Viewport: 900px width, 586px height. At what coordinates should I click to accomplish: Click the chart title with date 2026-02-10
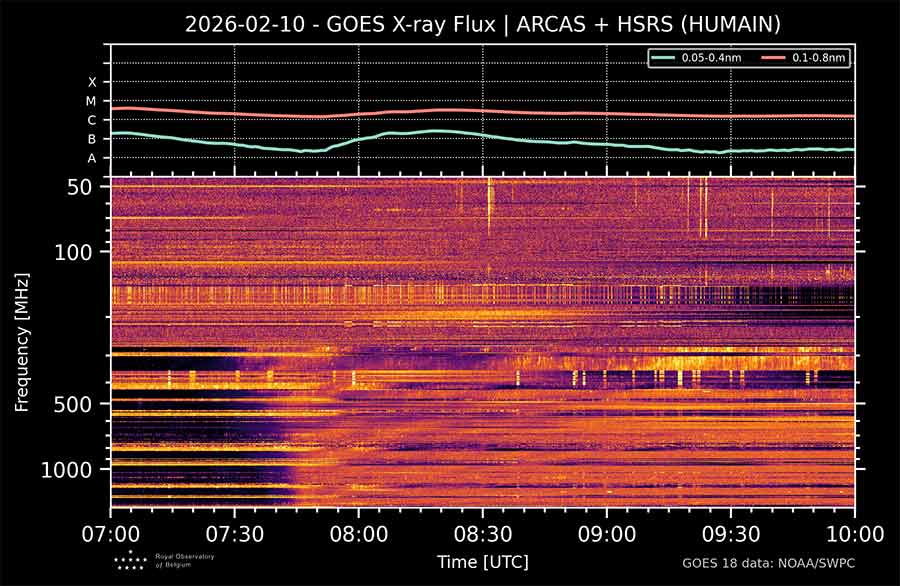point(483,24)
